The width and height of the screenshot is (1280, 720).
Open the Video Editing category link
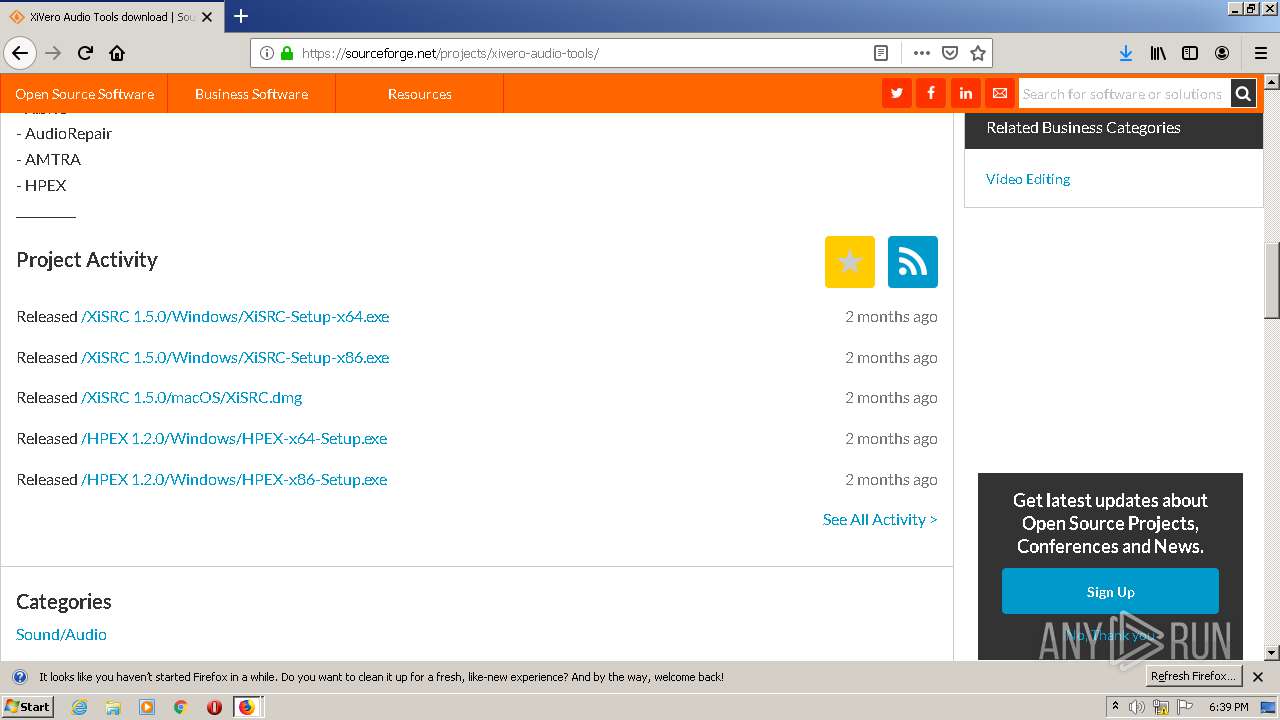point(1028,179)
